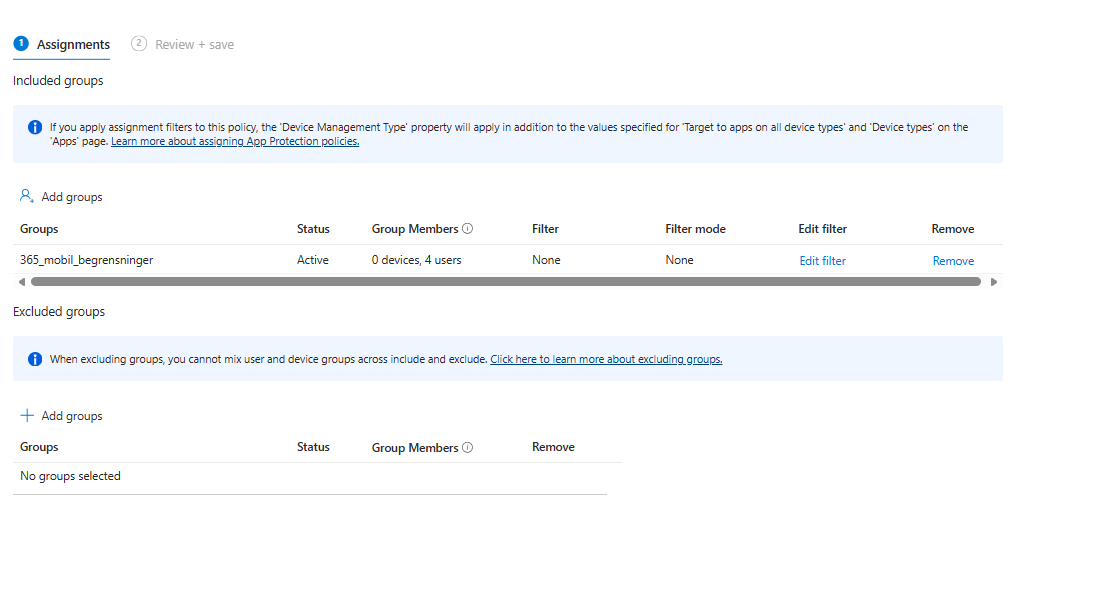Click the right scroll arrow of the table
The width and height of the screenshot is (1118, 605).
[993, 282]
